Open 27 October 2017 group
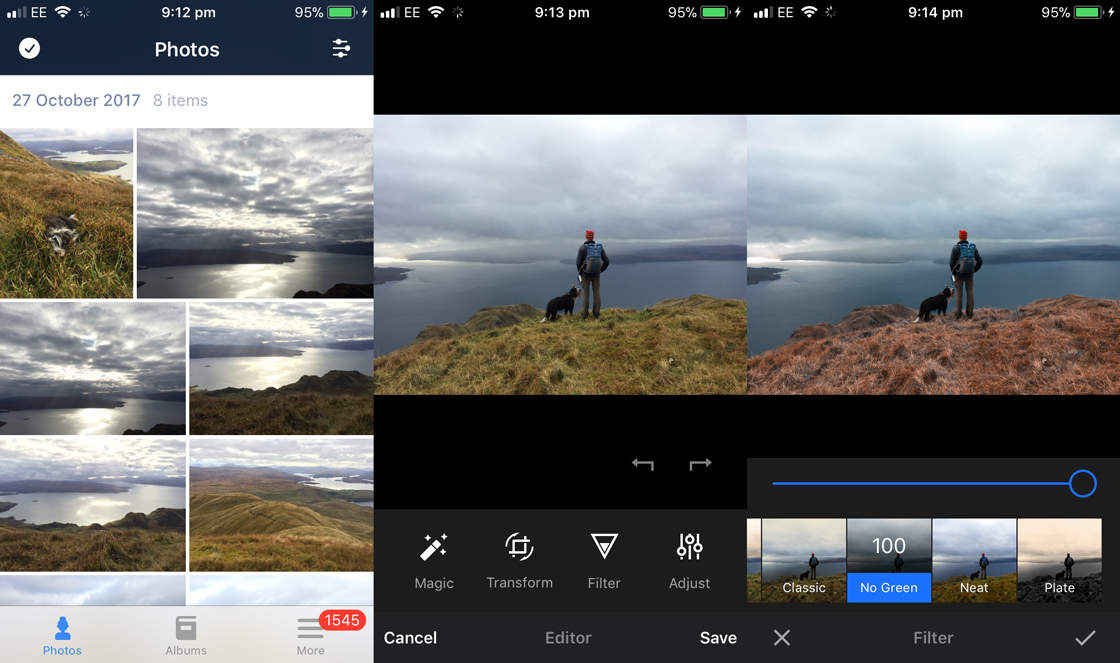The image size is (1120, 663). tap(75, 100)
